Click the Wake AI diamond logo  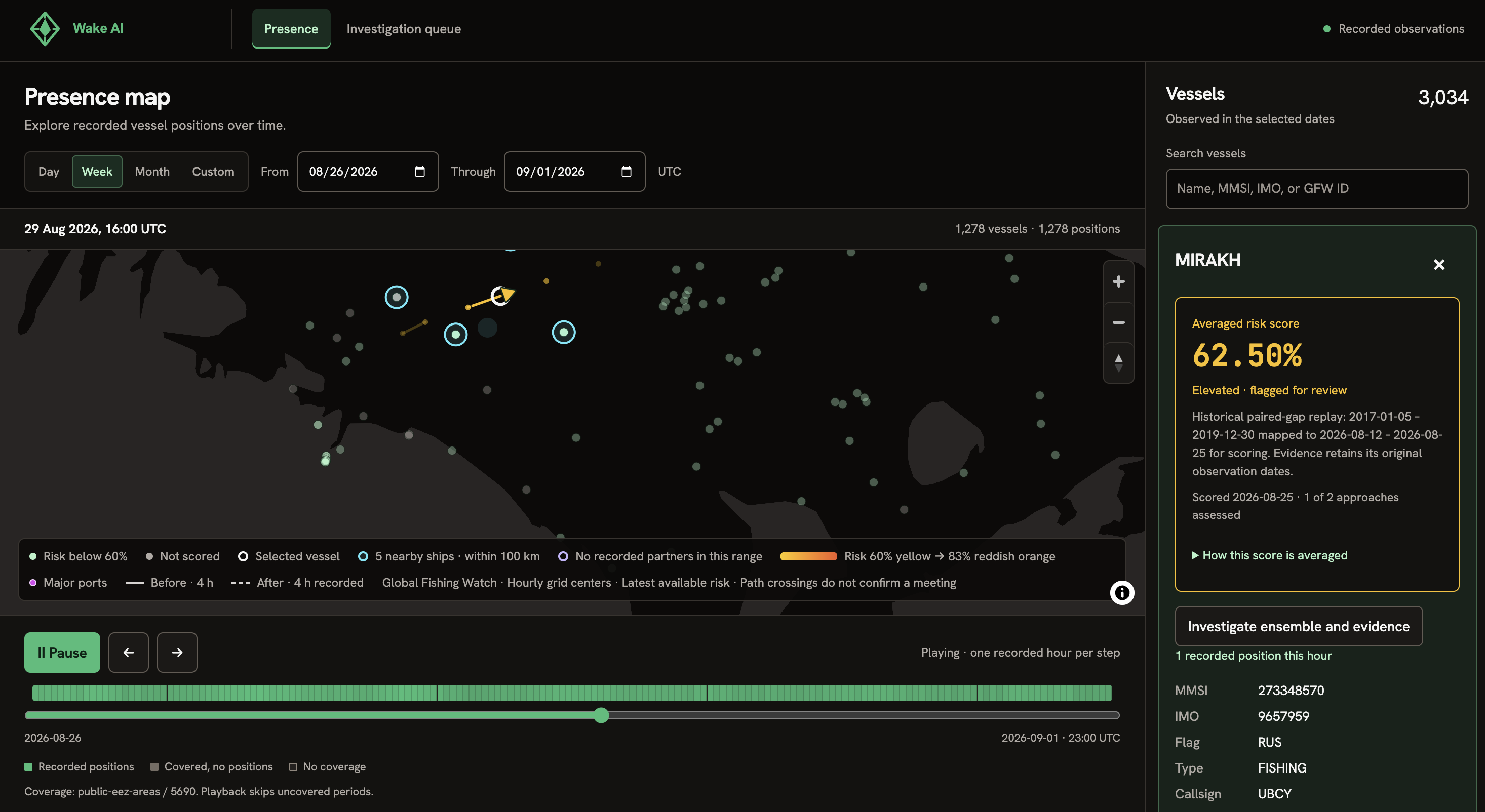pos(45,28)
